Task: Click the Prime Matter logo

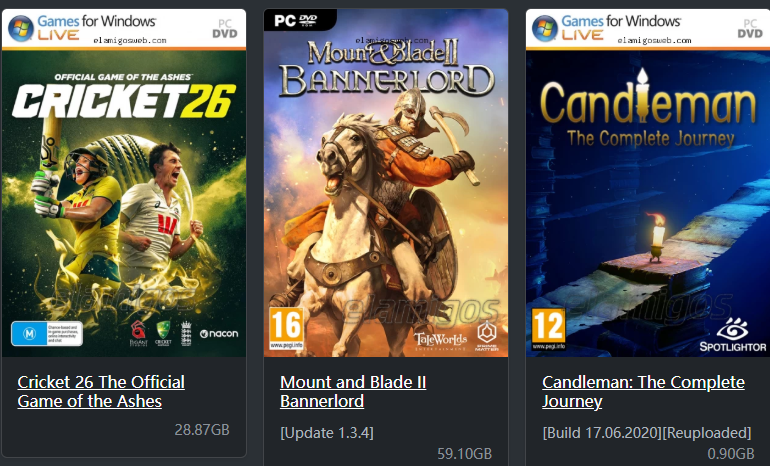Action: click(x=487, y=335)
